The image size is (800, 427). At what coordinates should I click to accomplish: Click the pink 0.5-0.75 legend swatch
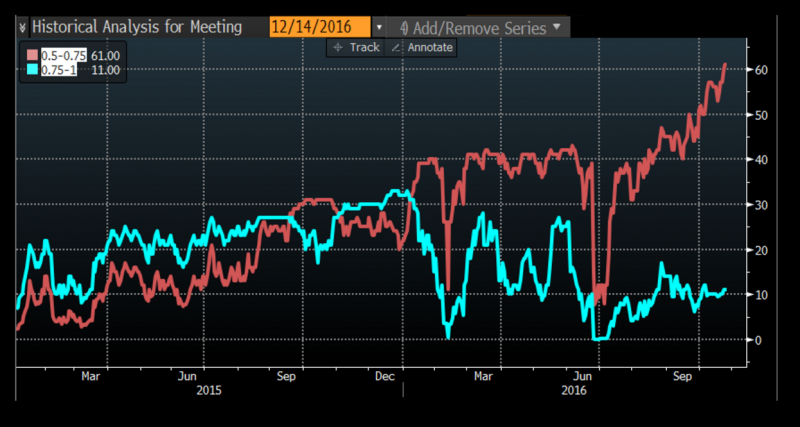pyautogui.click(x=32, y=56)
